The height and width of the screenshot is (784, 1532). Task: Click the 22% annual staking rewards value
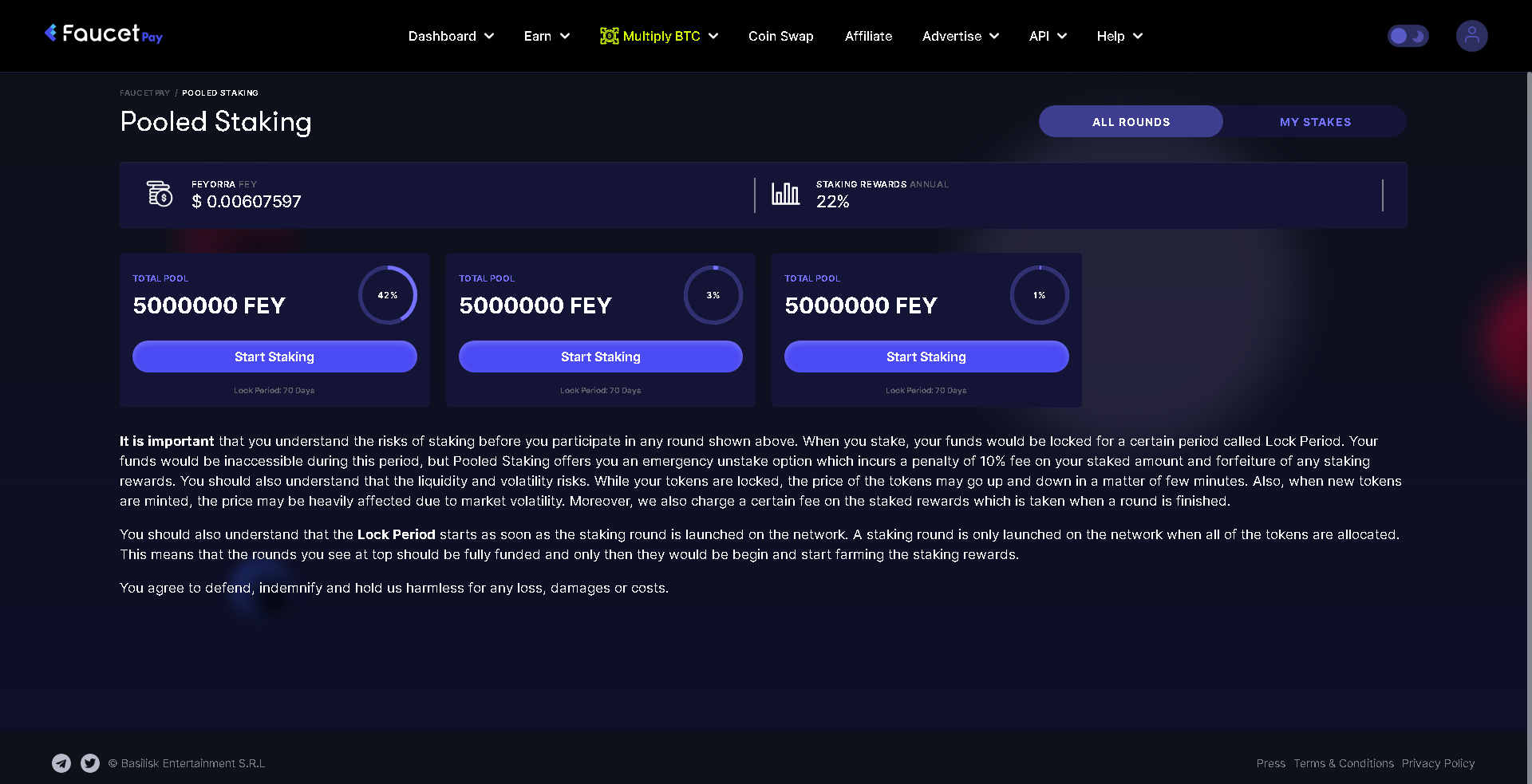point(832,202)
